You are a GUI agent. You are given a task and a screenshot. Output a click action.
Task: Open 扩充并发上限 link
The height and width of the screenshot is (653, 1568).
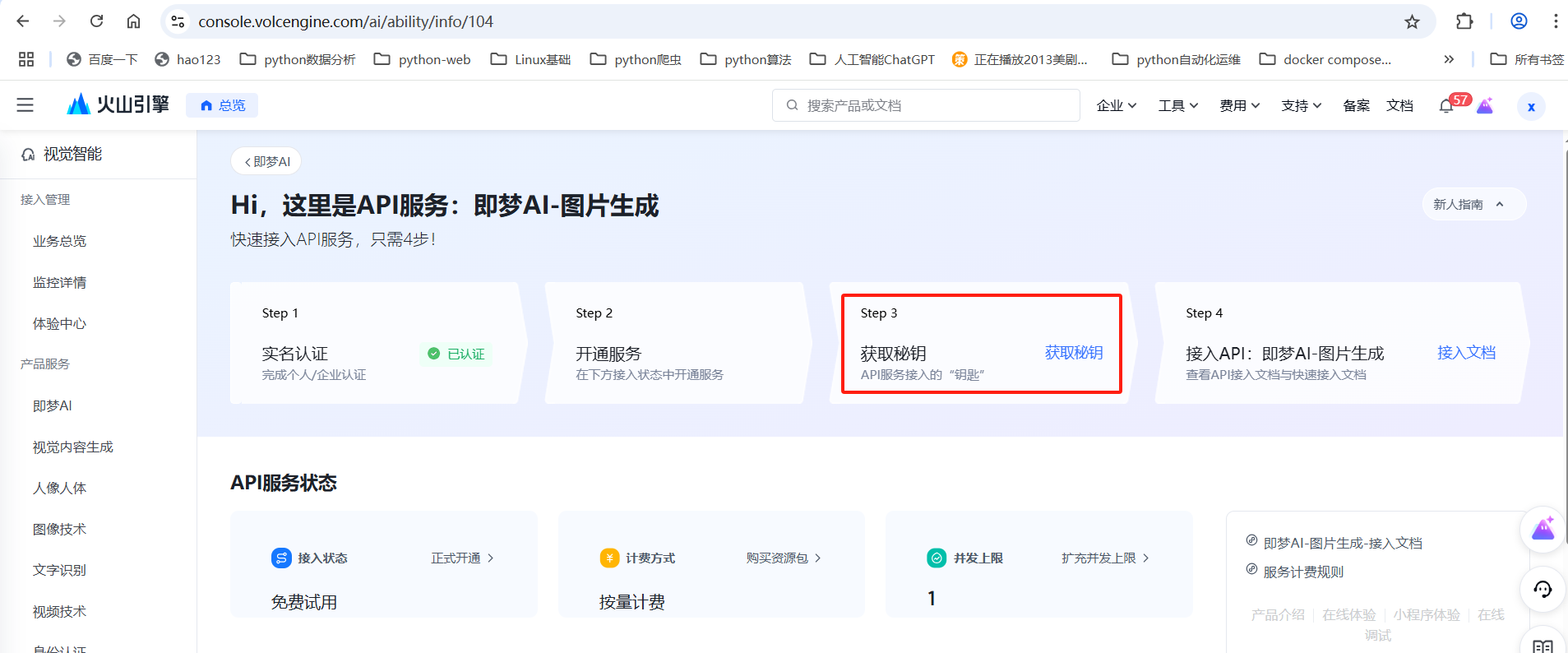click(x=1105, y=558)
